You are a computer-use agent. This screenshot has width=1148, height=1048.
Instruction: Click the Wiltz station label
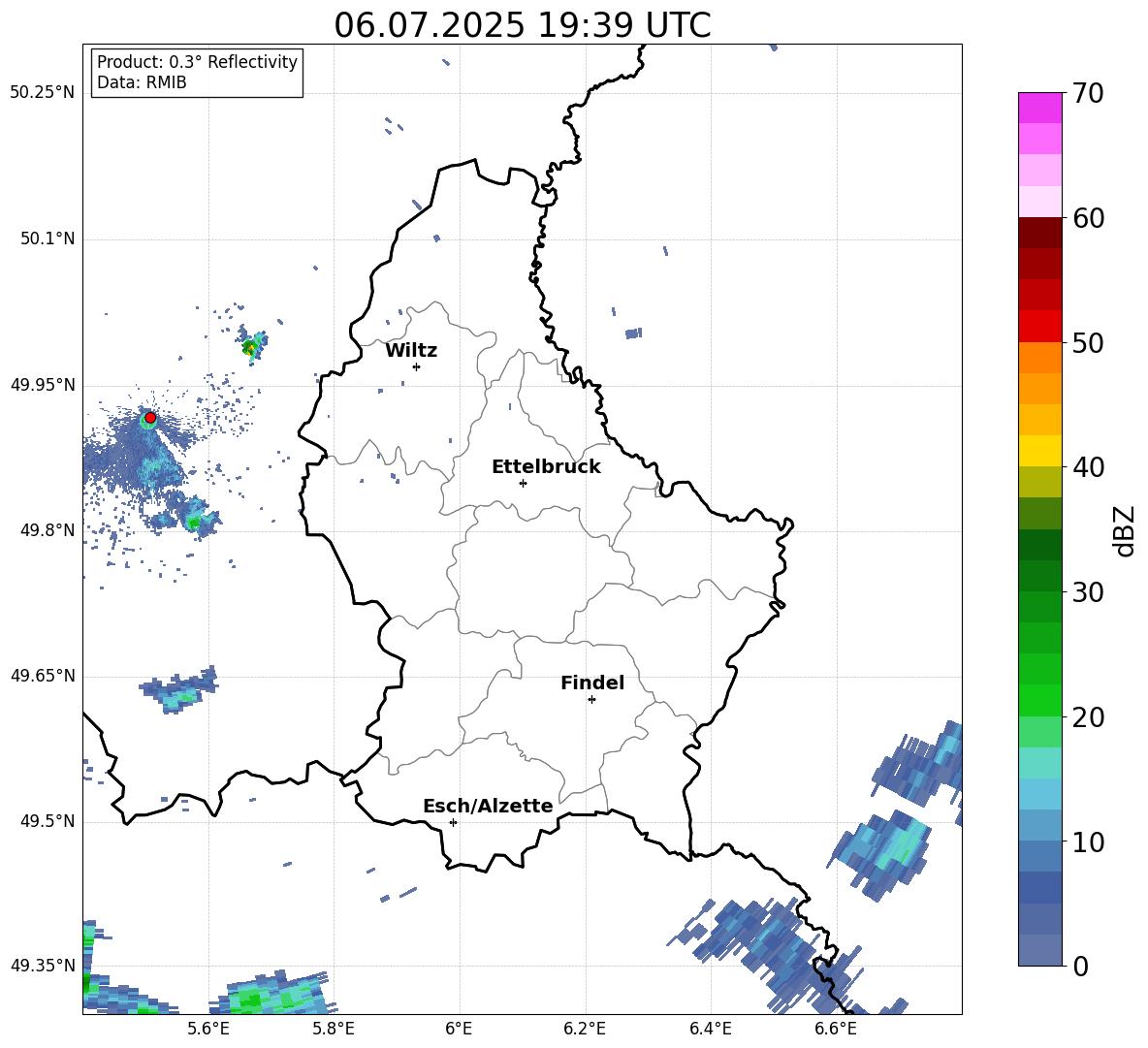click(411, 351)
